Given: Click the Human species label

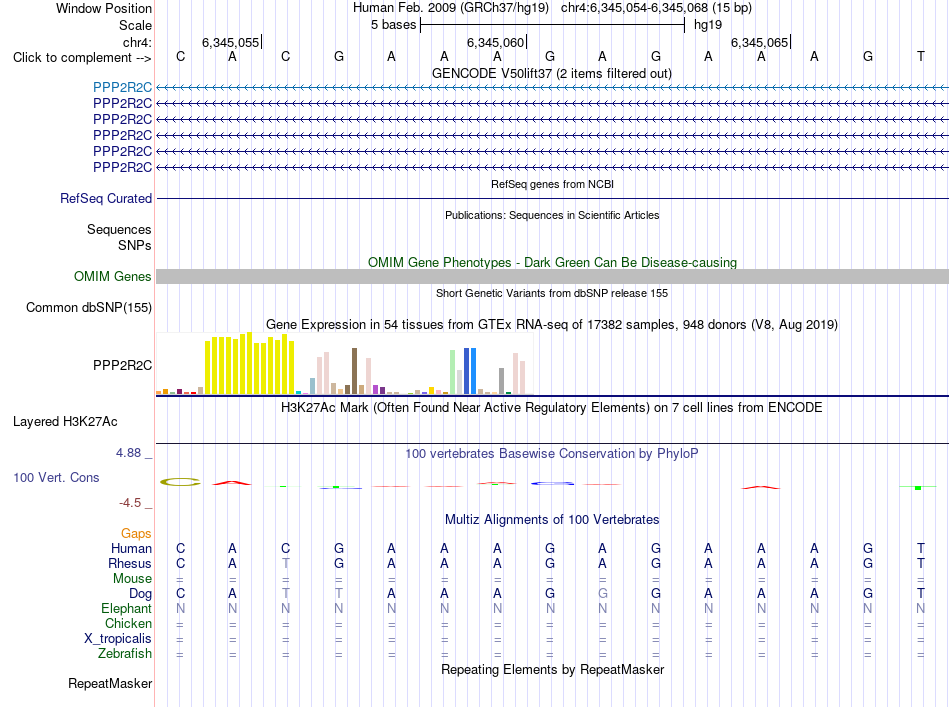Looking at the screenshot, I should point(131,548).
